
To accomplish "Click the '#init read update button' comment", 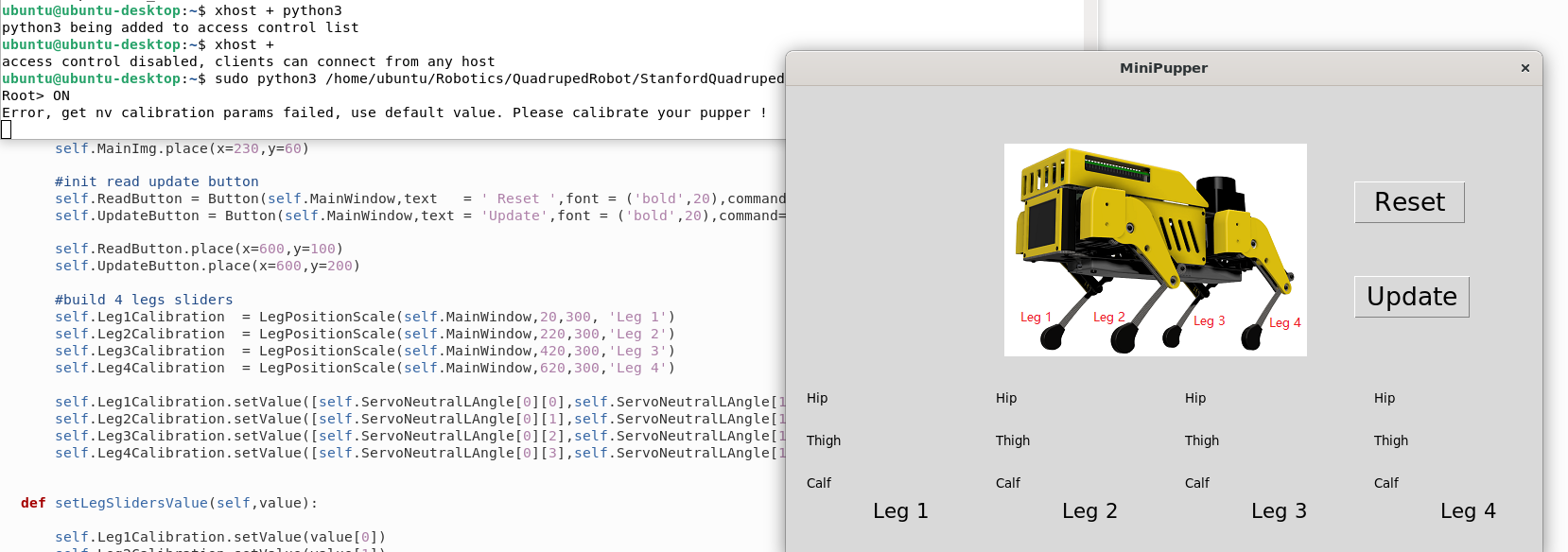I will [156, 181].
